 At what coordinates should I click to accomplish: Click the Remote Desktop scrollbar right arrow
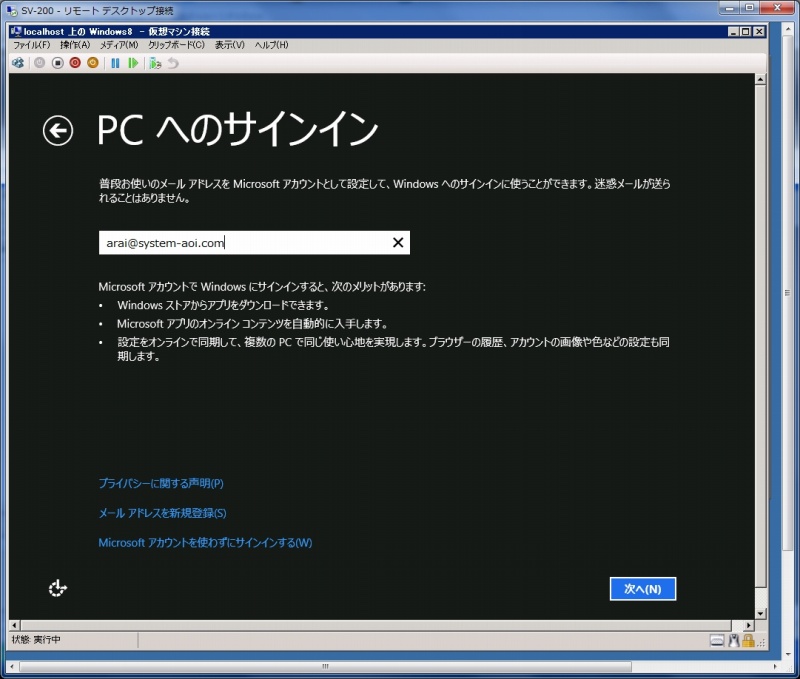[x=775, y=666]
